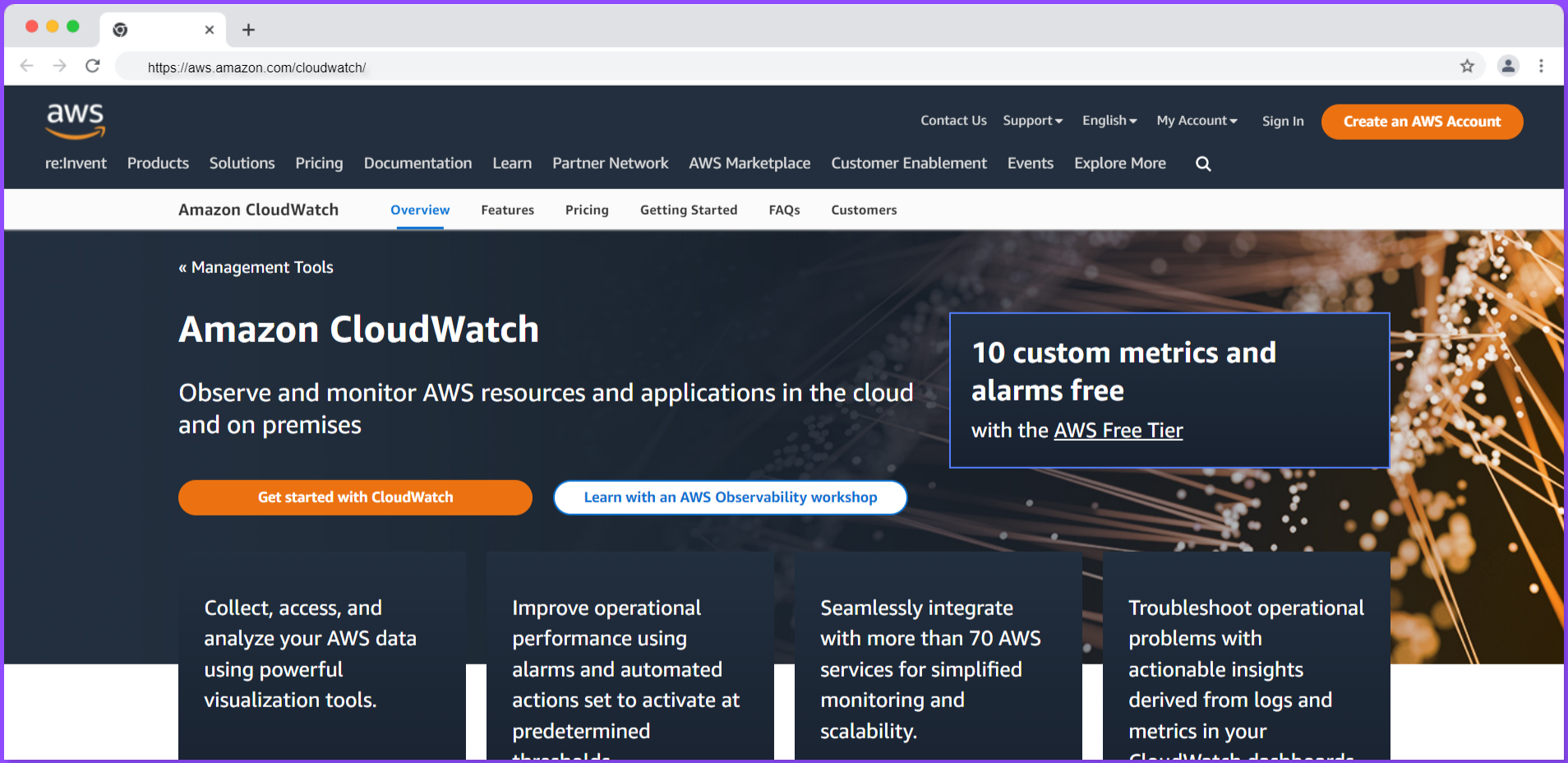The width and height of the screenshot is (1568, 763).
Task: Open the FAQs tab
Action: point(784,210)
